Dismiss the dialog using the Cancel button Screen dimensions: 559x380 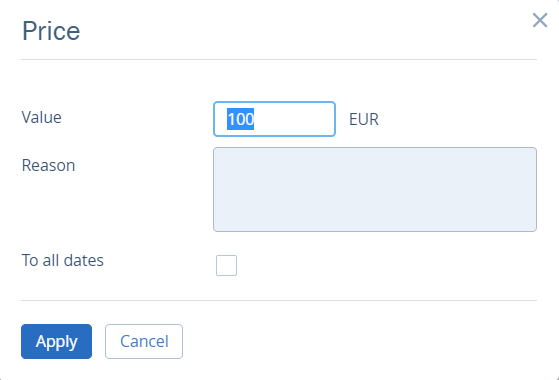pos(144,341)
